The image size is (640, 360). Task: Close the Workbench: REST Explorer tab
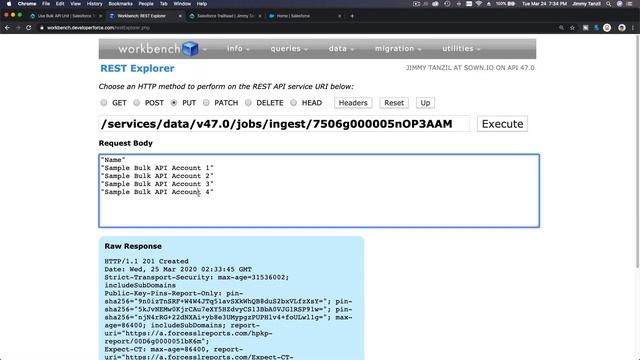180,16
